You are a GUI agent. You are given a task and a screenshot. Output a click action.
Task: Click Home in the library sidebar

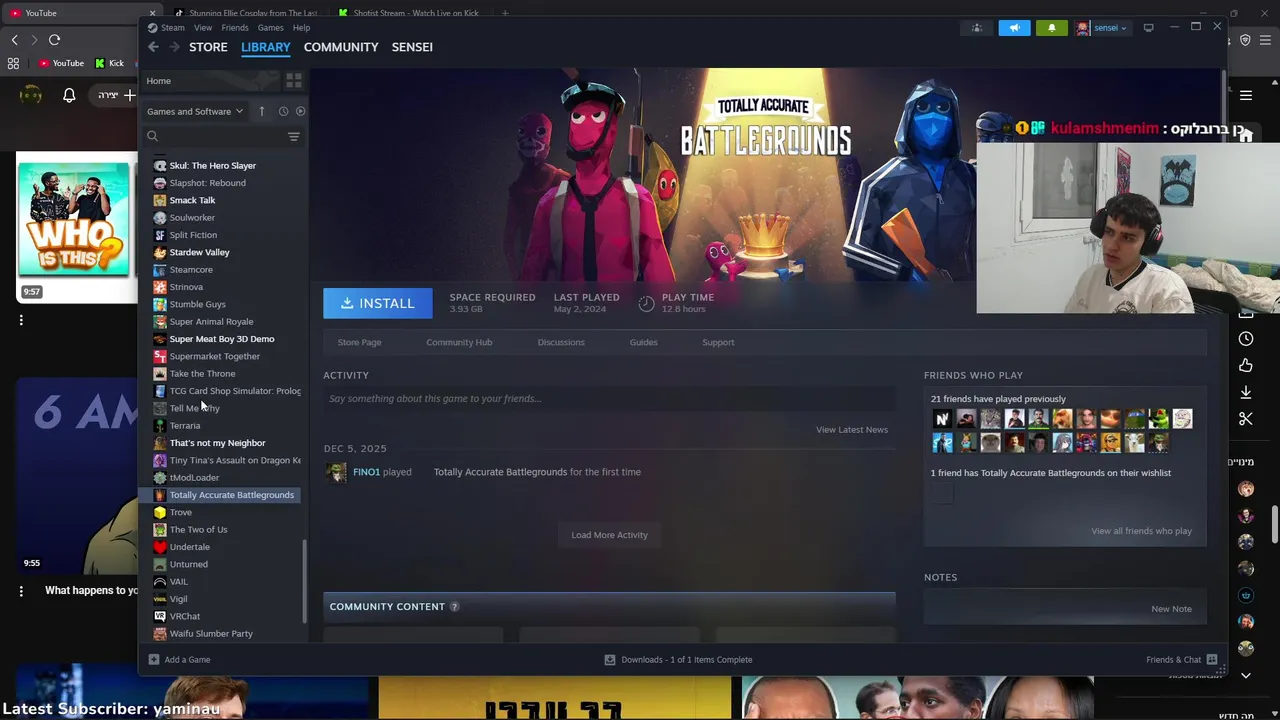158,81
